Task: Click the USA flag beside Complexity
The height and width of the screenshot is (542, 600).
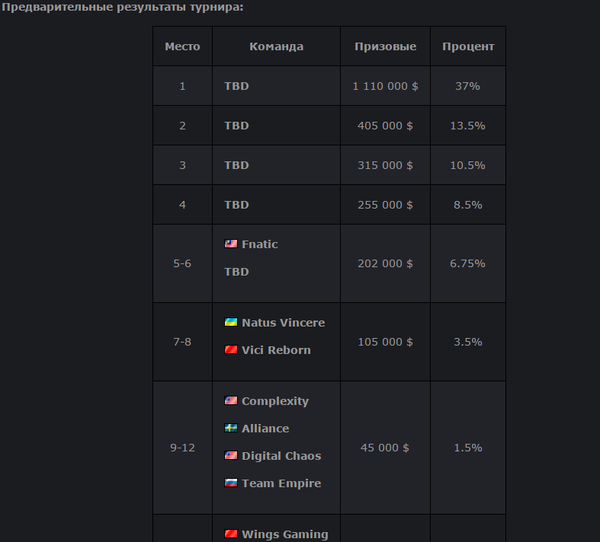Action: click(231, 401)
